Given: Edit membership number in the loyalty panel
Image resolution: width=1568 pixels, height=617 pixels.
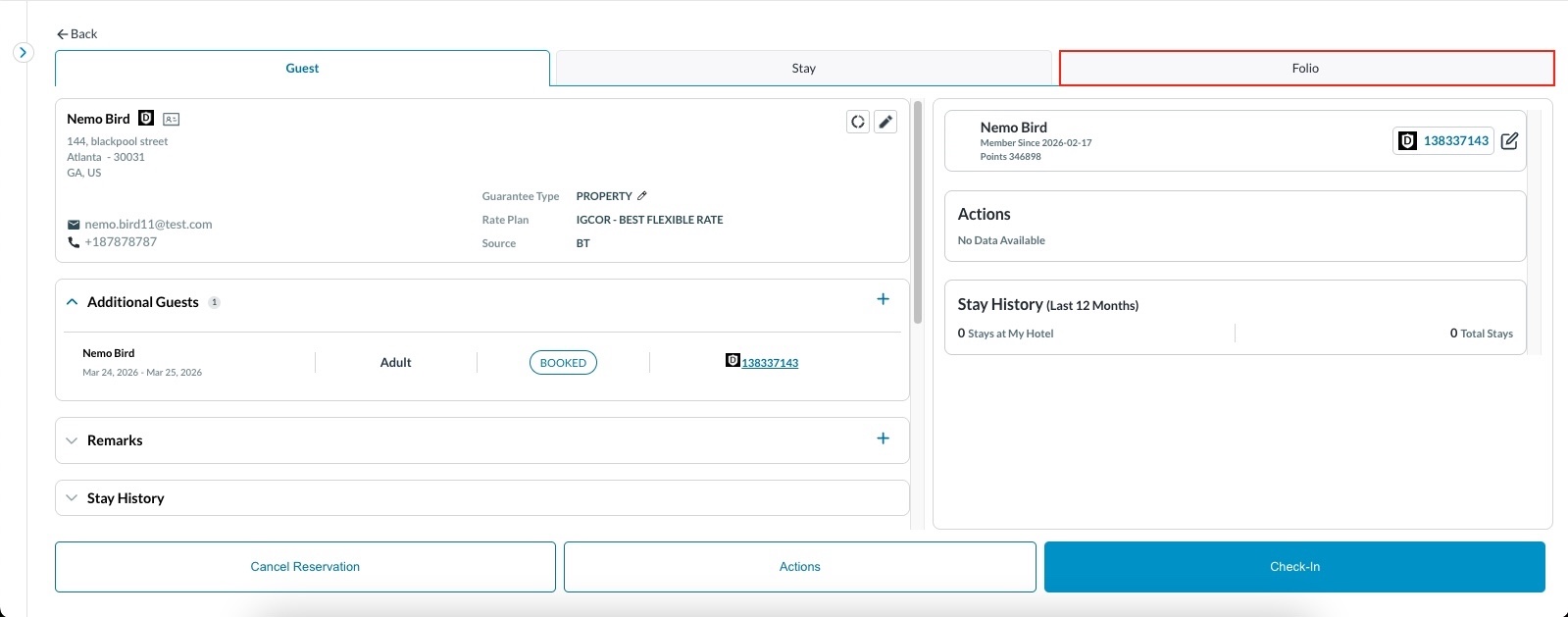Looking at the screenshot, I should pos(1509,141).
